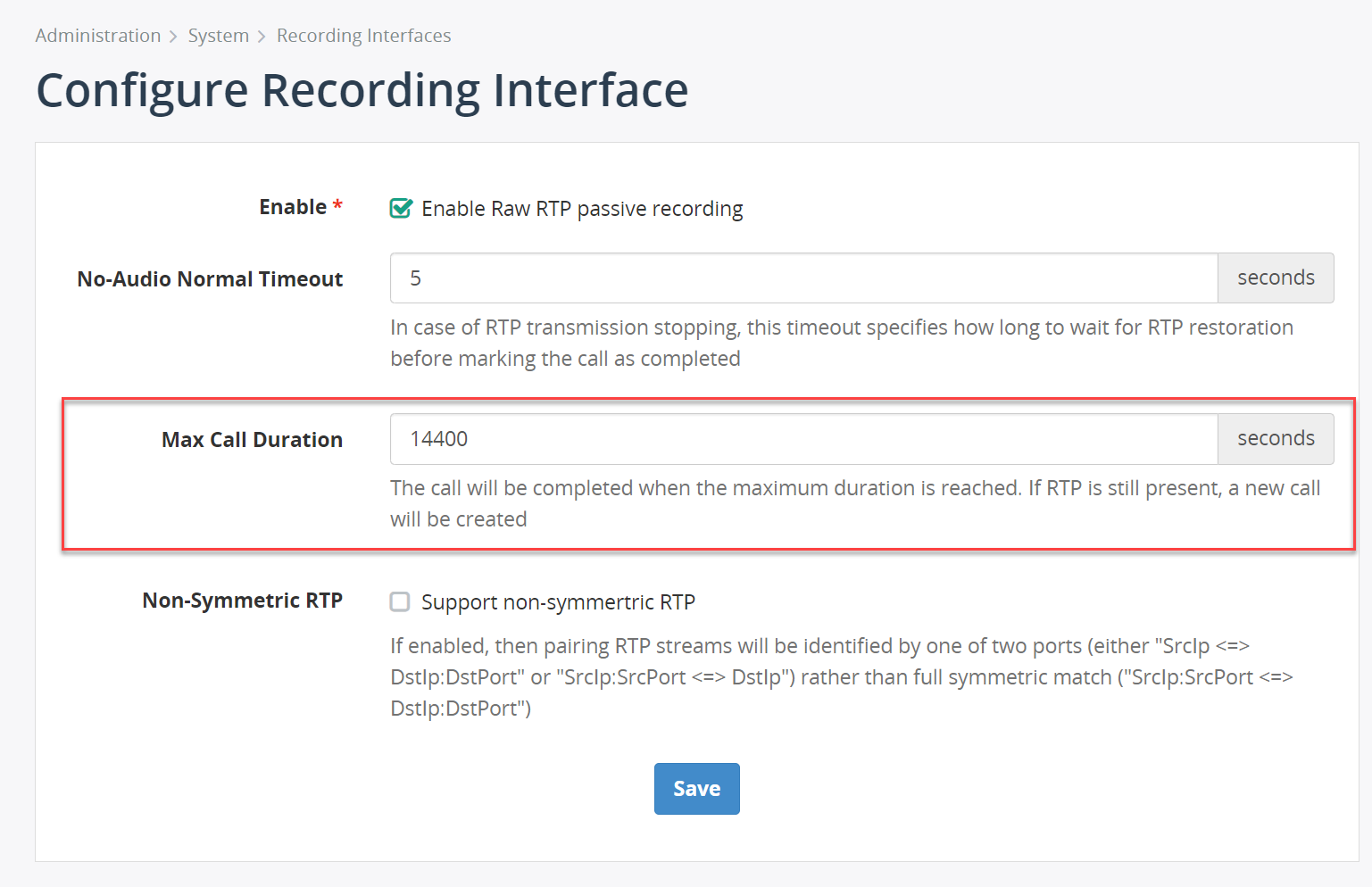The height and width of the screenshot is (887, 1372).
Task: Click seconds addon beside Max Call Duration
Action: click(x=1276, y=439)
